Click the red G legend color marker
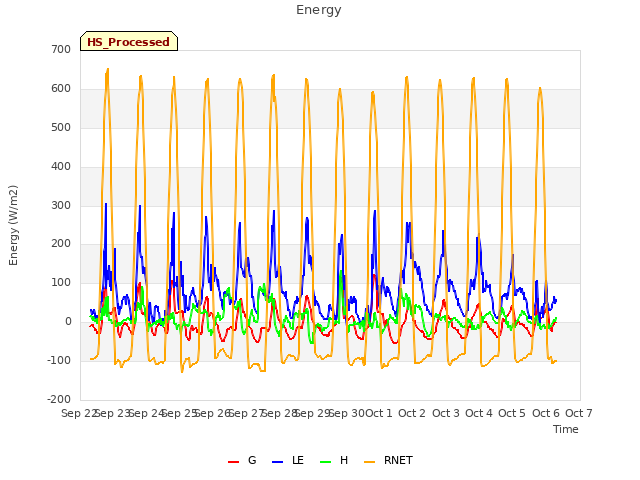This screenshot has height=480, width=640. (233, 462)
